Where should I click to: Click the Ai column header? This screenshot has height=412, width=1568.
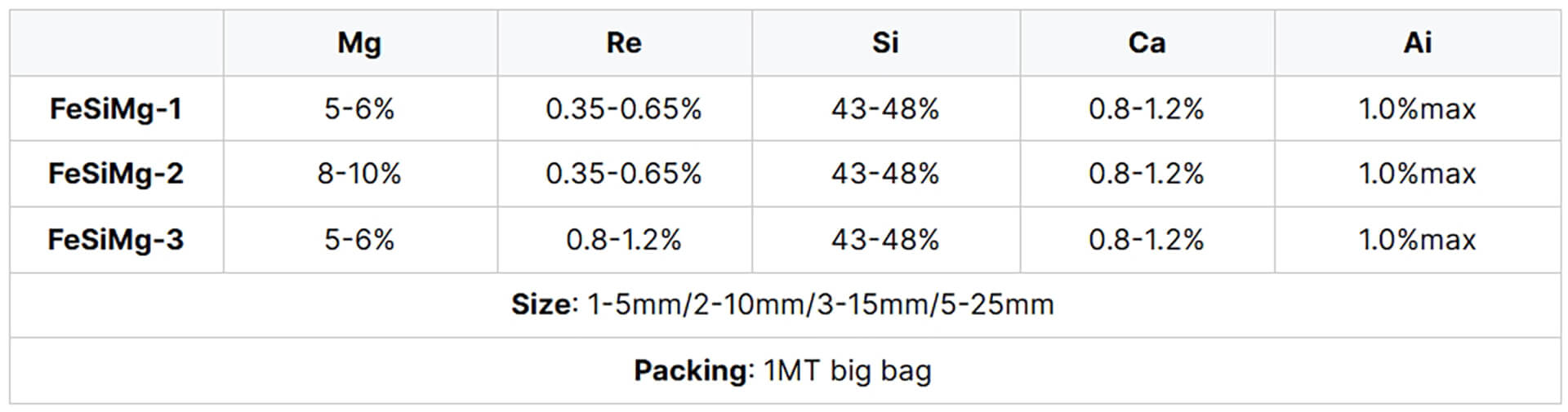click(x=1417, y=43)
